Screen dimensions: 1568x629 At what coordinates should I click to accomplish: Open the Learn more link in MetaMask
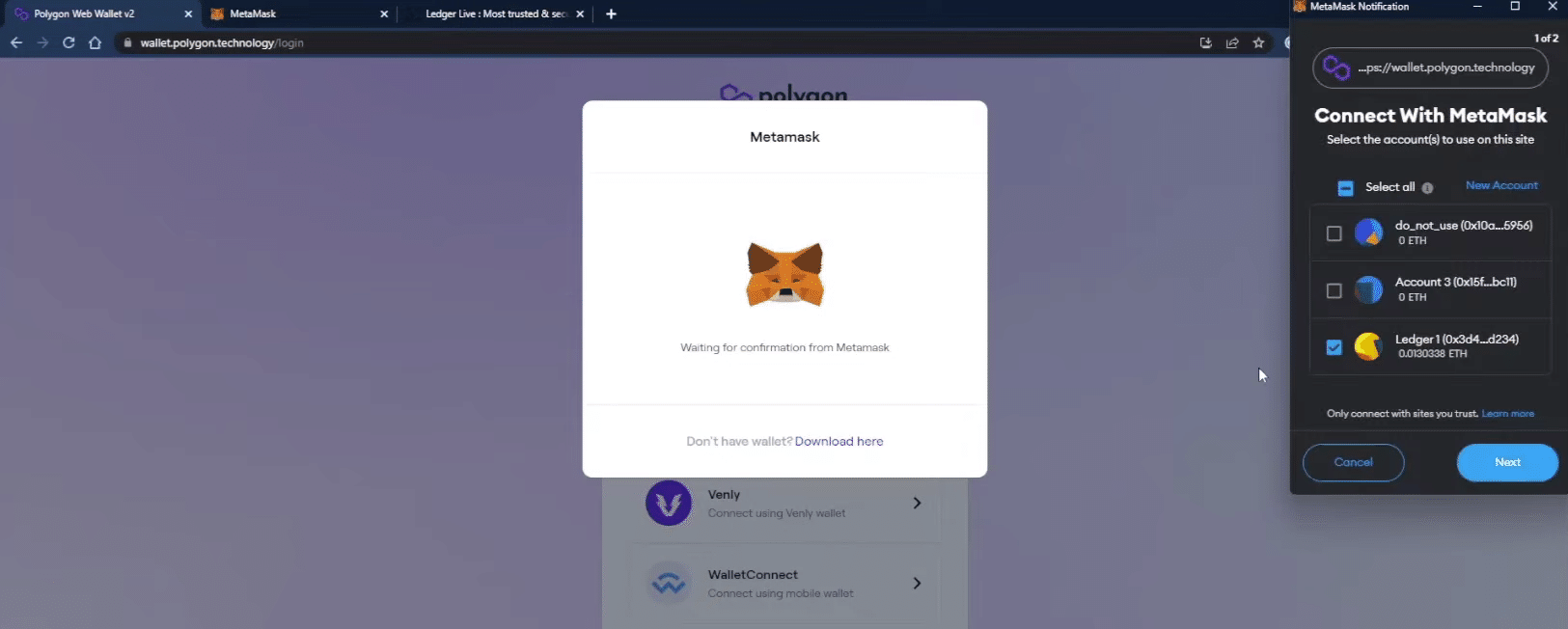click(1507, 414)
